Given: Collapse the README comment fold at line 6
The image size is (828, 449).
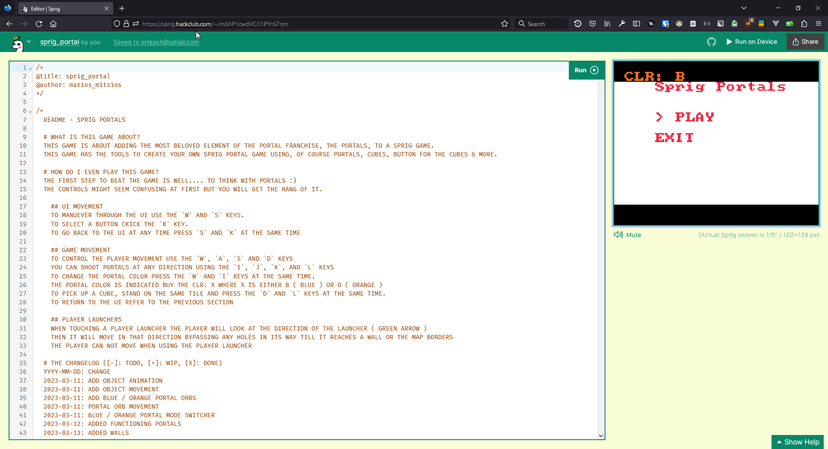Looking at the screenshot, I should pyautogui.click(x=30, y=111).
